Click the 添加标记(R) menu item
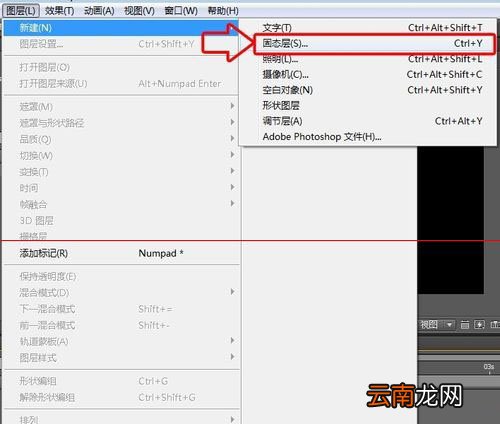This screenshot has height=424, width=500. coord(122,253)
